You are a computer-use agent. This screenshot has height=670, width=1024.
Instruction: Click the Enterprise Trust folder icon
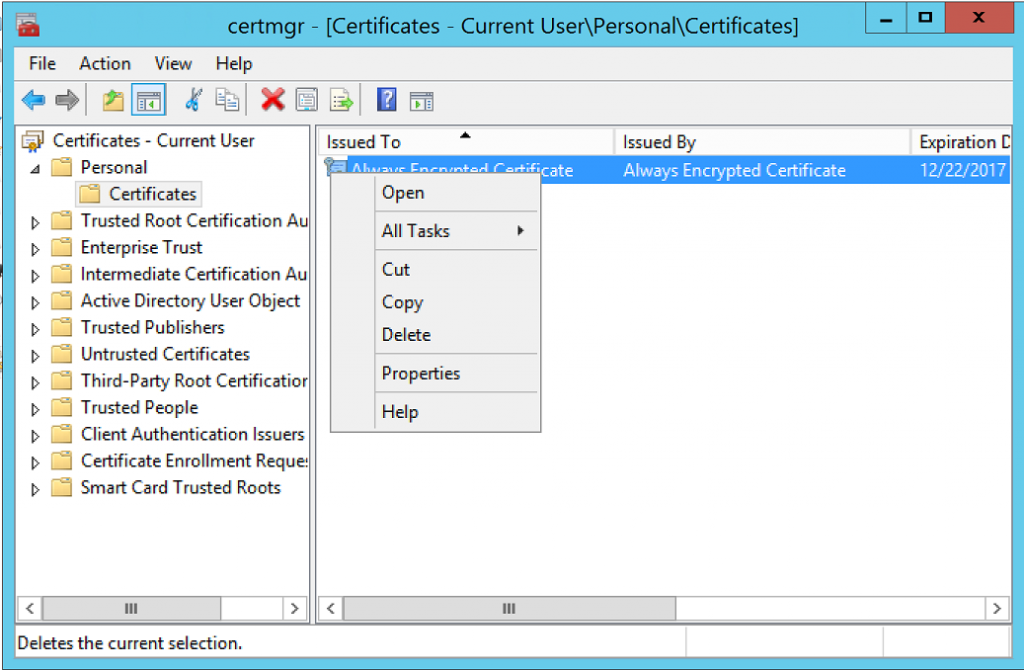click(61, 247)
